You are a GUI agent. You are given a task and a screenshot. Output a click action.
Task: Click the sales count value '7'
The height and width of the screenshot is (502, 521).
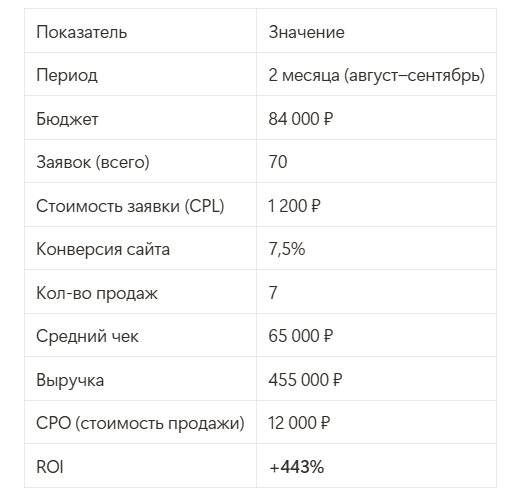[x=273, y=293]
